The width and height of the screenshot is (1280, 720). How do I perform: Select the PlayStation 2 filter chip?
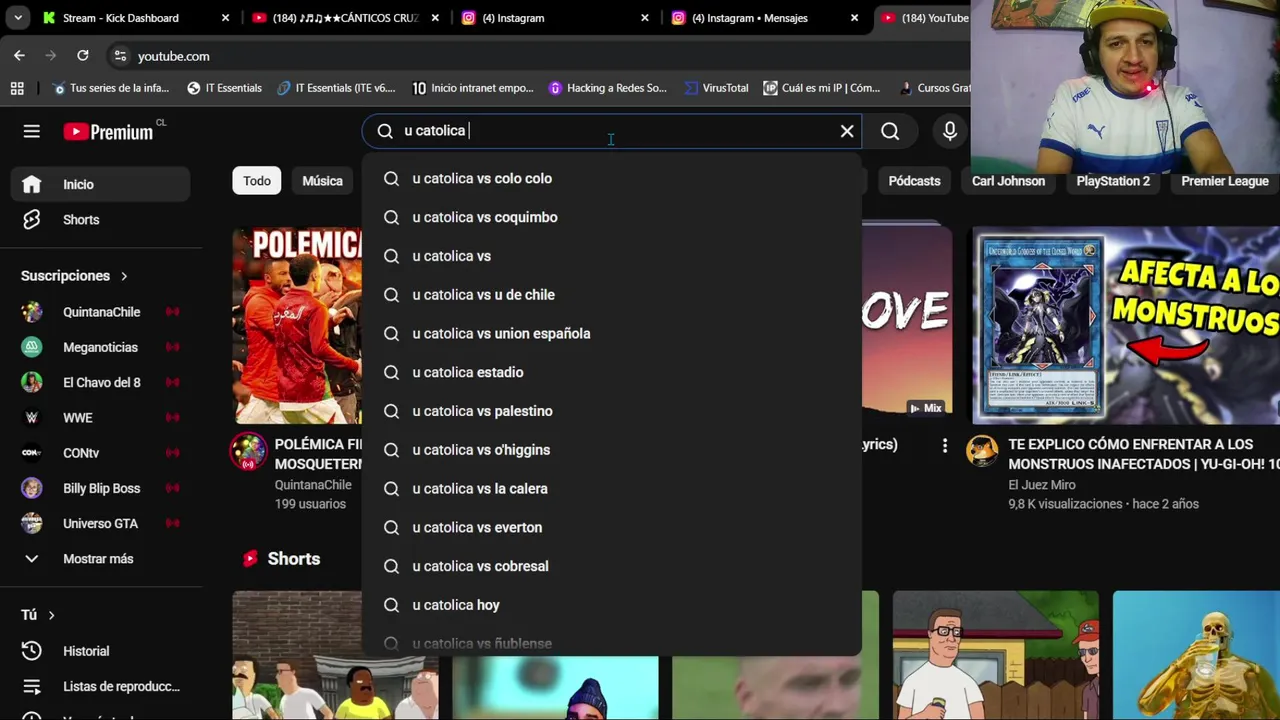tap(1113, 181)
